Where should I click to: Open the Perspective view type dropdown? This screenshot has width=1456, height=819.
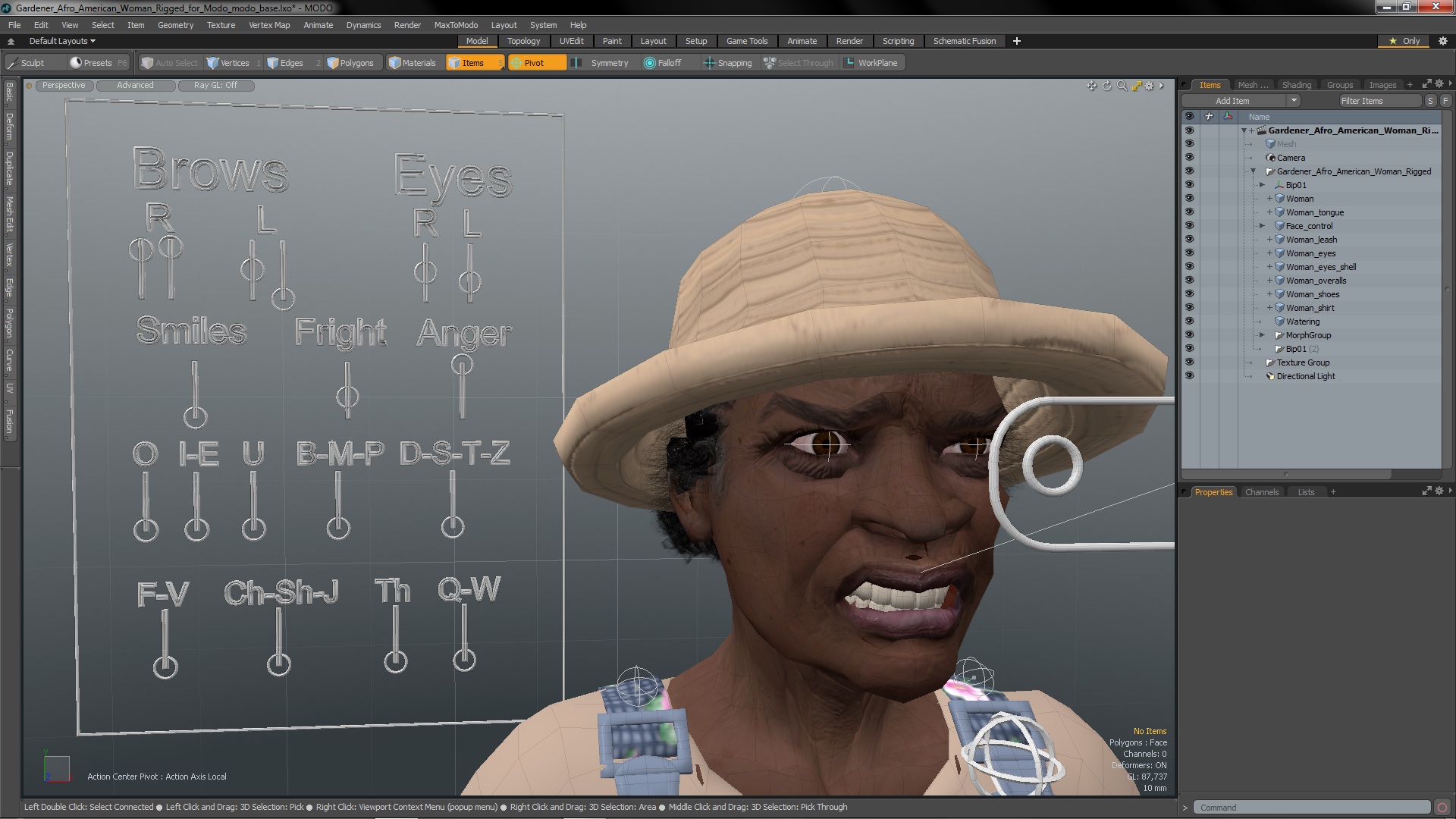pyautogui.click(x=64, y=86)
